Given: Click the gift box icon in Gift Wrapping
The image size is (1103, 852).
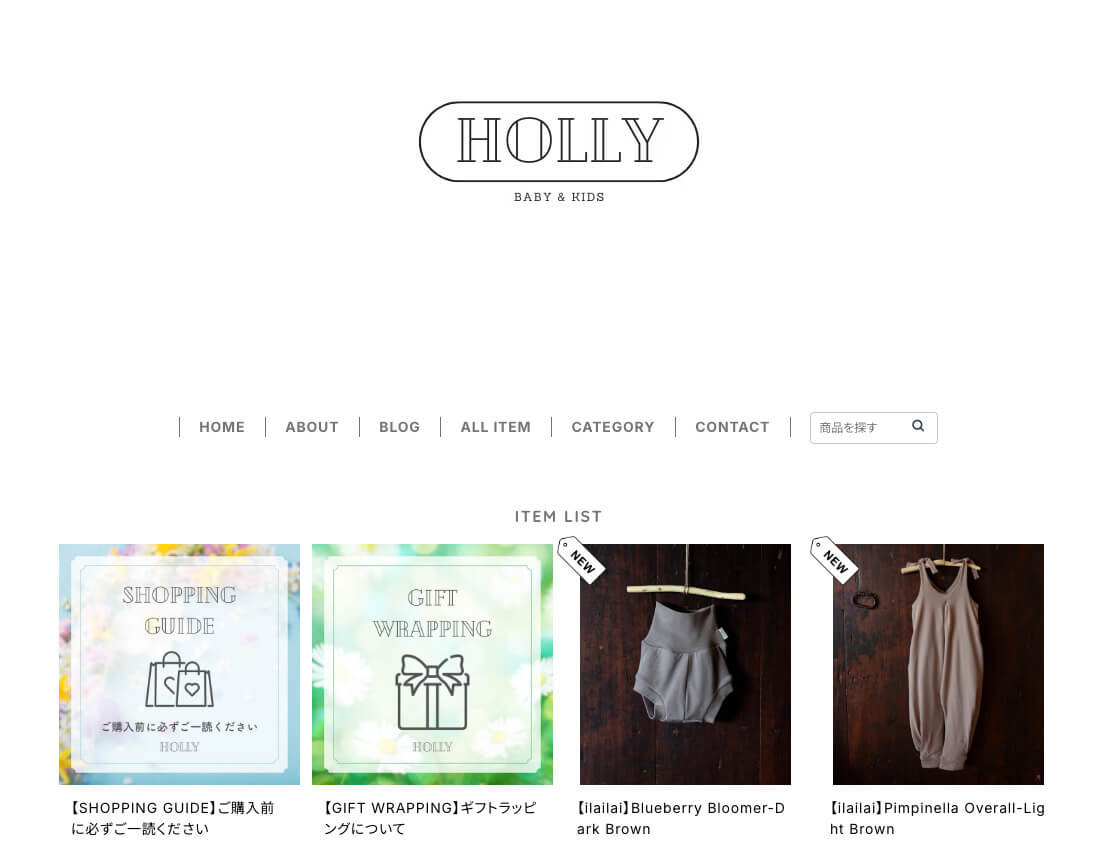Looking at the screenshot, I should (432, 692).
